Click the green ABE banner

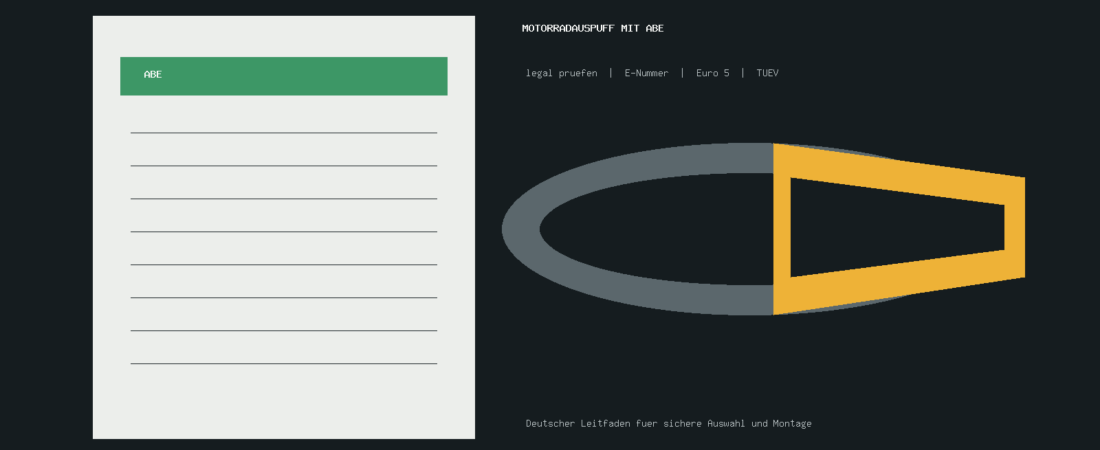coord(283,76)
